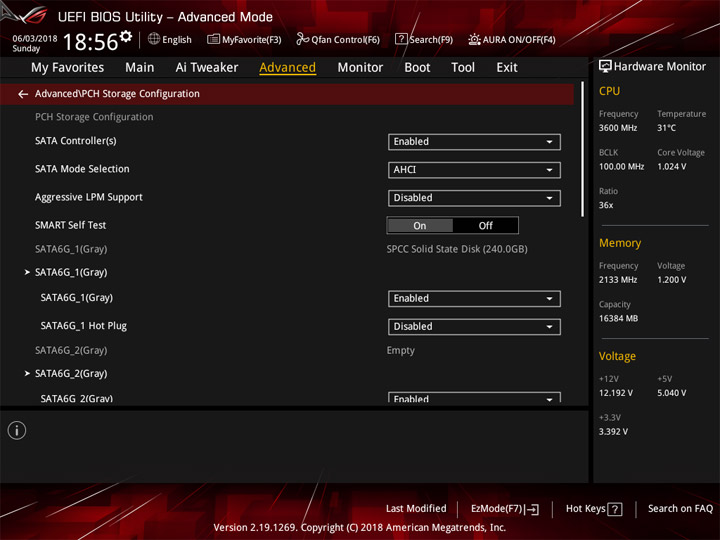Click the 12.192 V voltage value
Image resolution: width=720 pixels, height=540 pixels.
(x=616, y=393)
